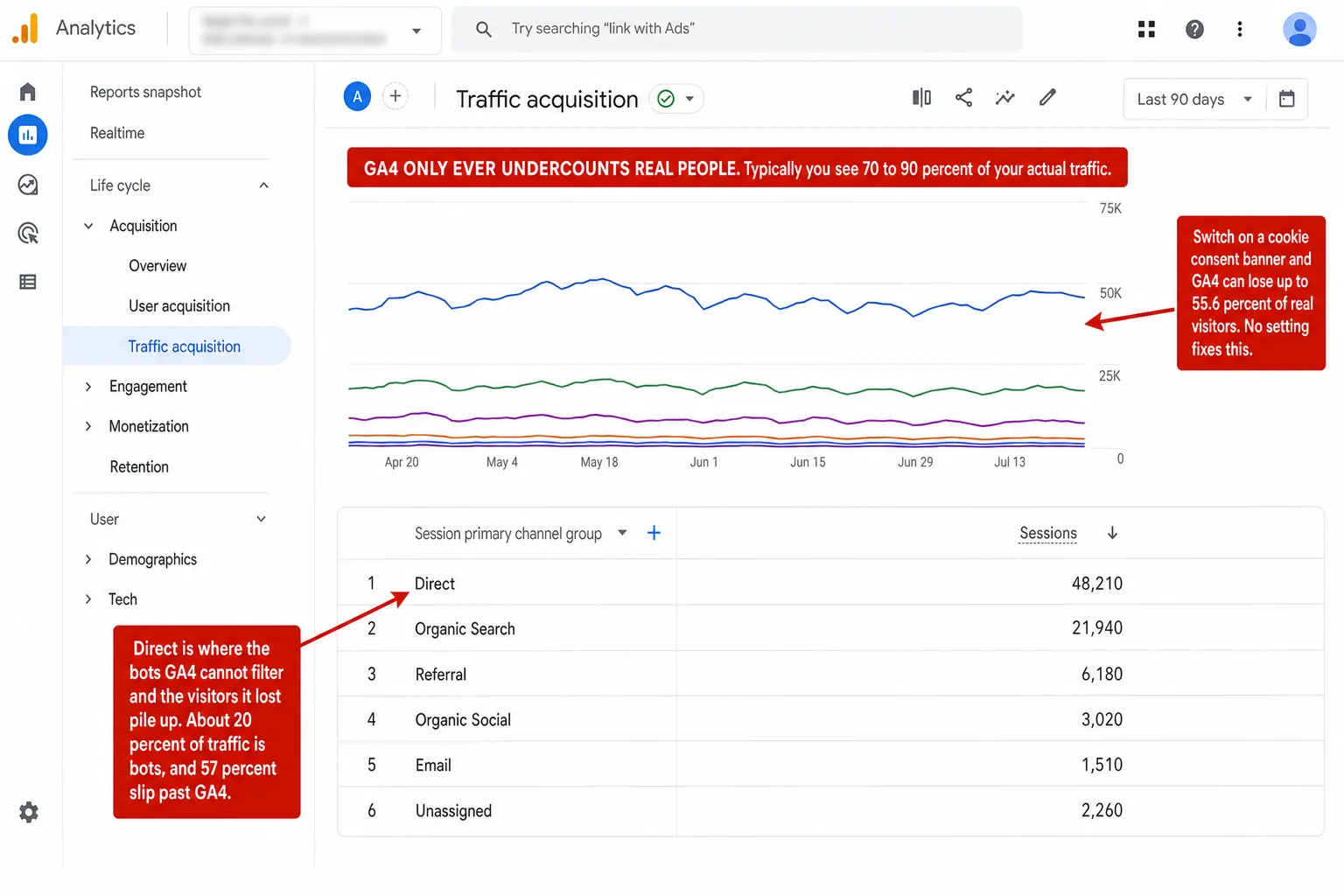Open the Acquisition Overview report
Image resolution: width=1344 pixels, height=896 pixels.
pyautogui.click(x=157, y=266)
